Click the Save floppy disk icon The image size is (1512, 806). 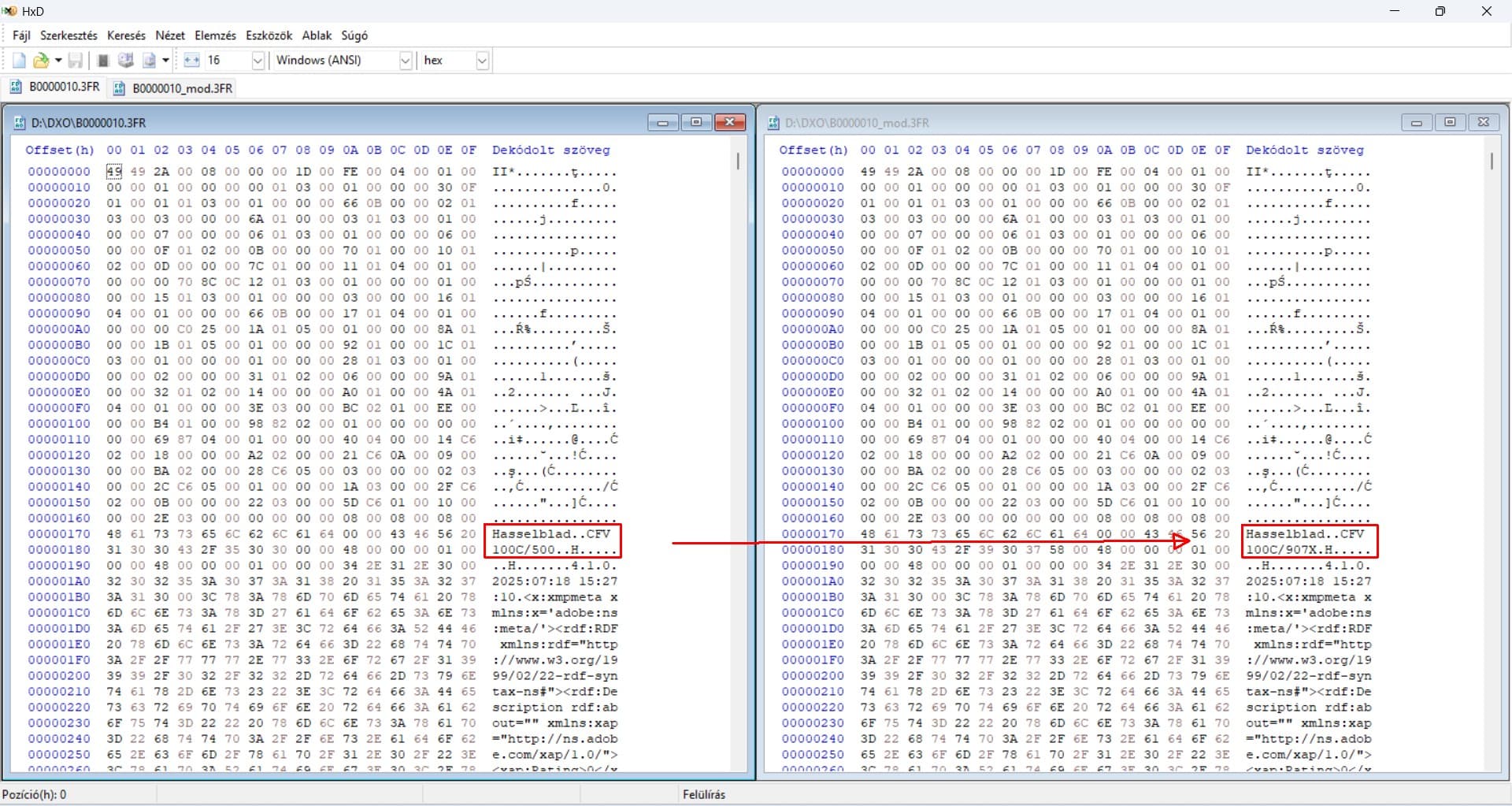coord(76,61)
